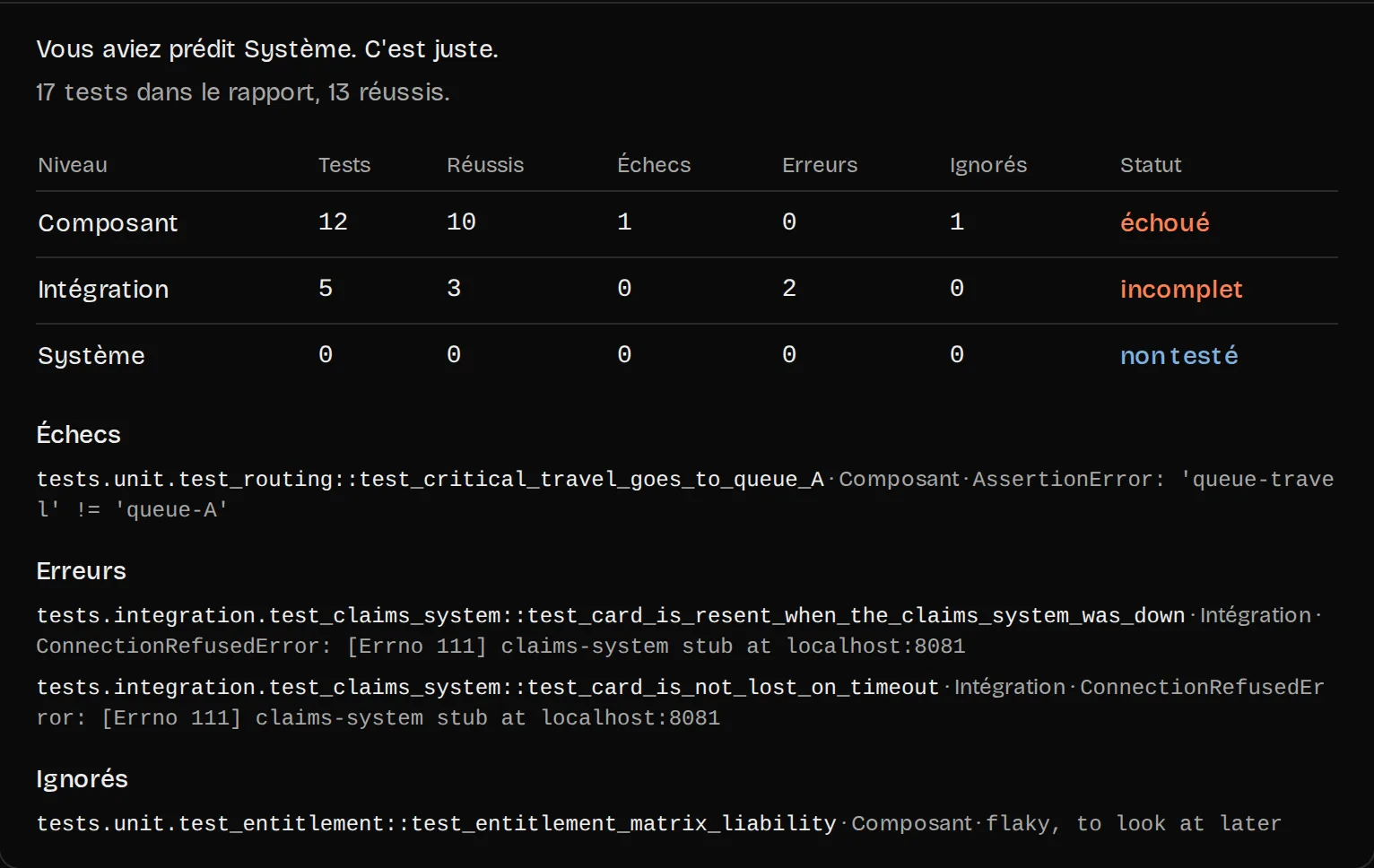This screenshot has height=868, width=1374.
Task: Click the Réussis value "10" in the Composant row
Action: tap(461, 221)
